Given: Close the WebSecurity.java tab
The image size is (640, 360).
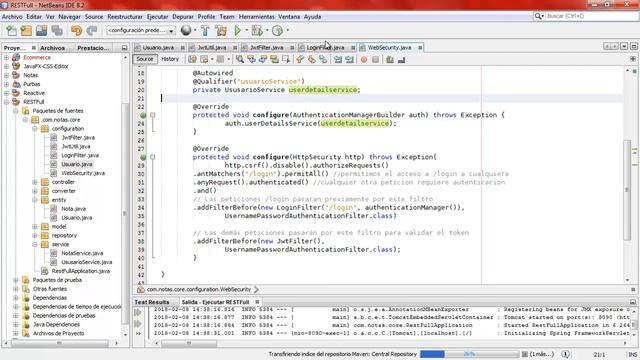Looking at the screenshot, I should (420, 48).
